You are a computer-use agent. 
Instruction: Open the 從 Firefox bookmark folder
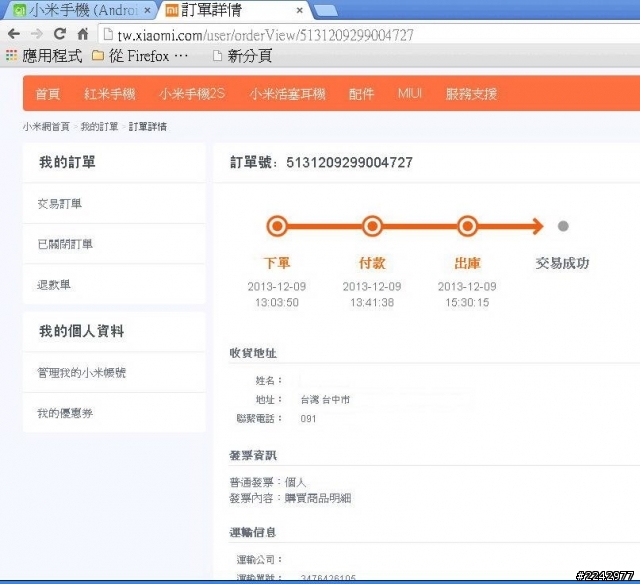click(140, 56)
